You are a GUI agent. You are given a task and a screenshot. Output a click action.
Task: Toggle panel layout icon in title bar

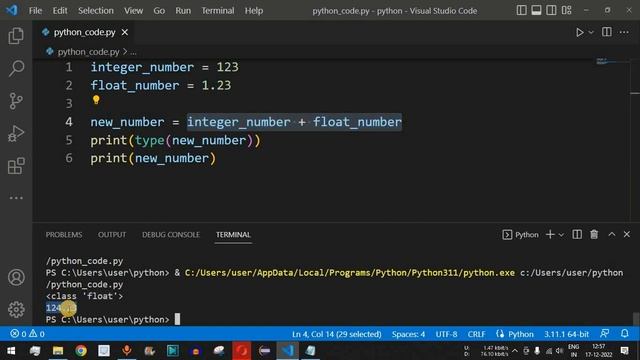[x=536, y=10]
